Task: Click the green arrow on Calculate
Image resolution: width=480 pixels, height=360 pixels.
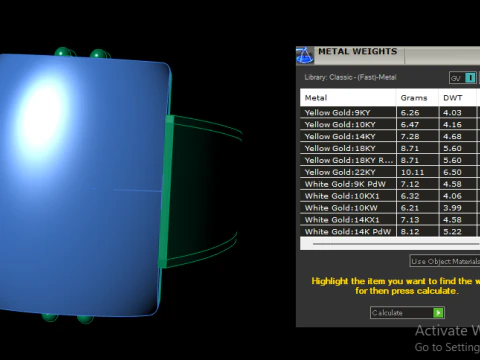Action: [x=438, y=313]
